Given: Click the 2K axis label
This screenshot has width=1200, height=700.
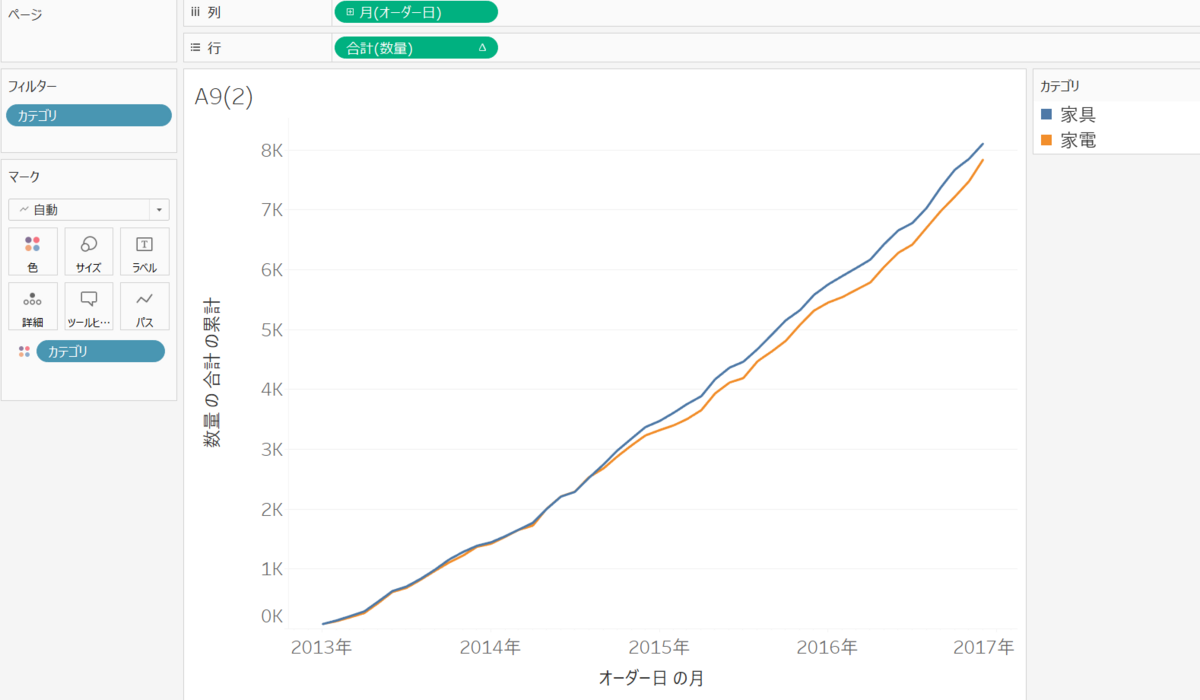Looking at the screenshot, I should point(271,509).
